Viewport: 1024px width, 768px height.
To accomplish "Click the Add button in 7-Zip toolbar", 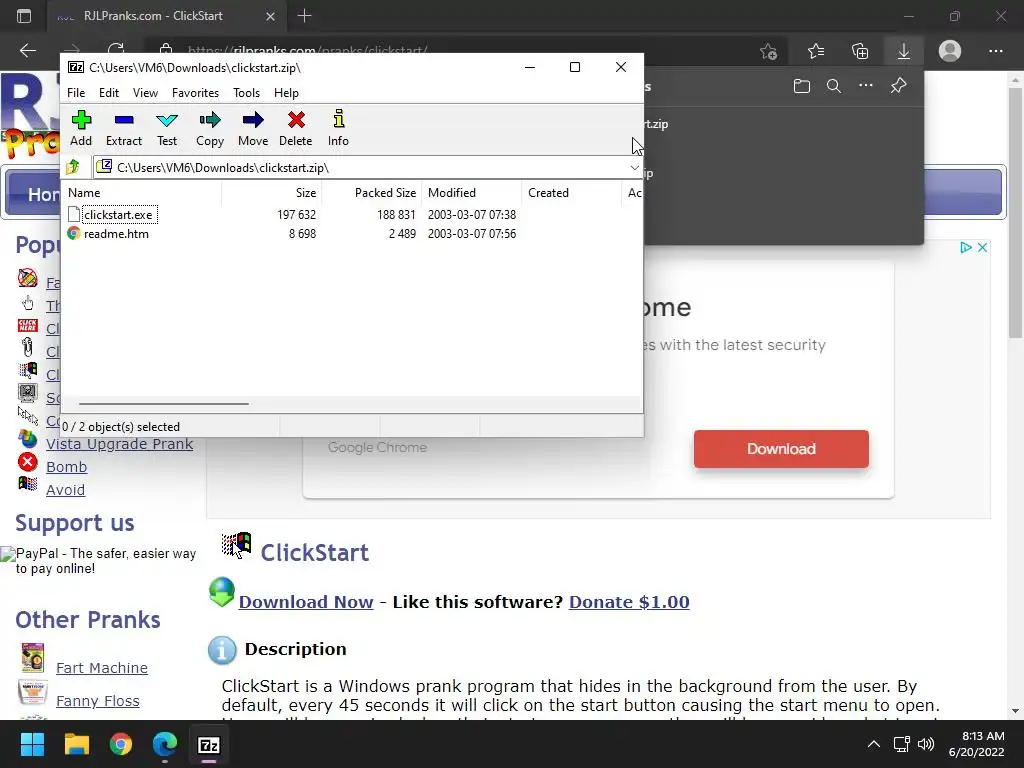I will coord(81,128).
